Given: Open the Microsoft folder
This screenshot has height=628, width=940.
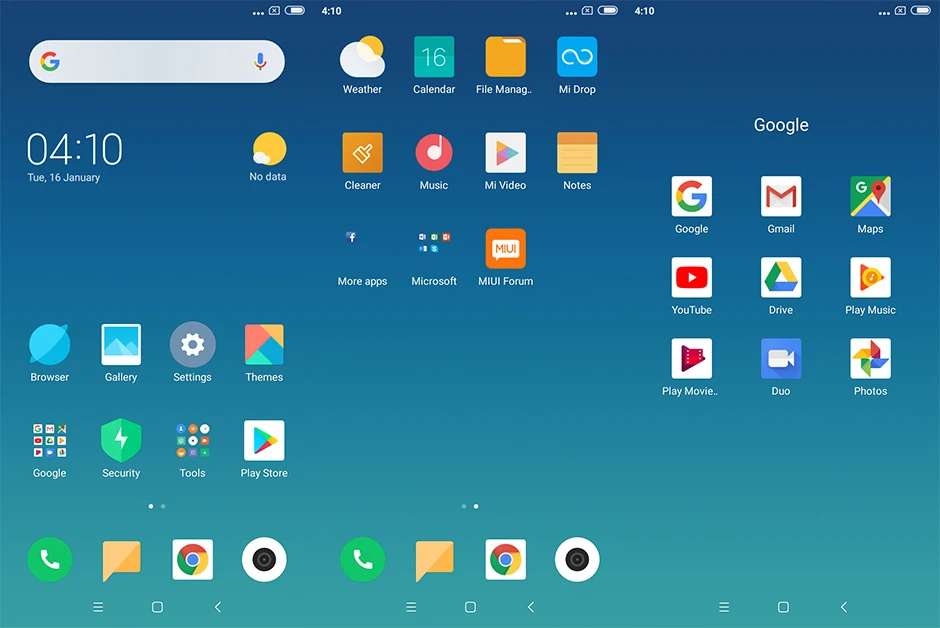Looking at the screenshot, I should [x=434, y=249].
